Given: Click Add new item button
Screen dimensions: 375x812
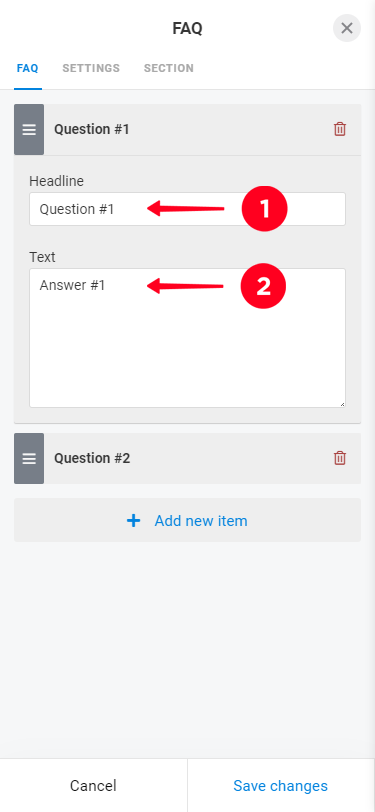Looking at the screenshot, I should pyautogui.click(x=188, y=520).
